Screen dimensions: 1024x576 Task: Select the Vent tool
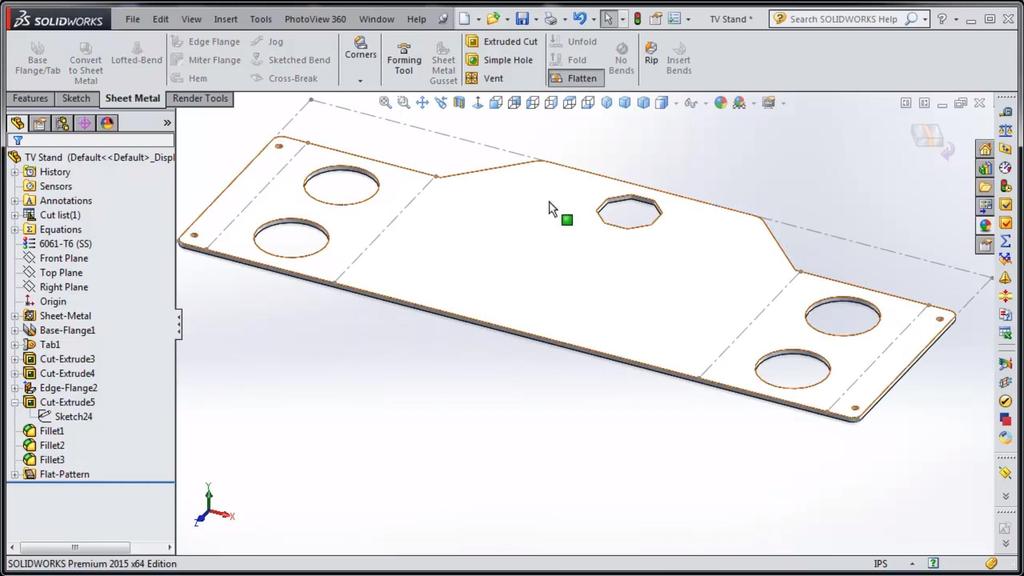(x=485, y=78)
